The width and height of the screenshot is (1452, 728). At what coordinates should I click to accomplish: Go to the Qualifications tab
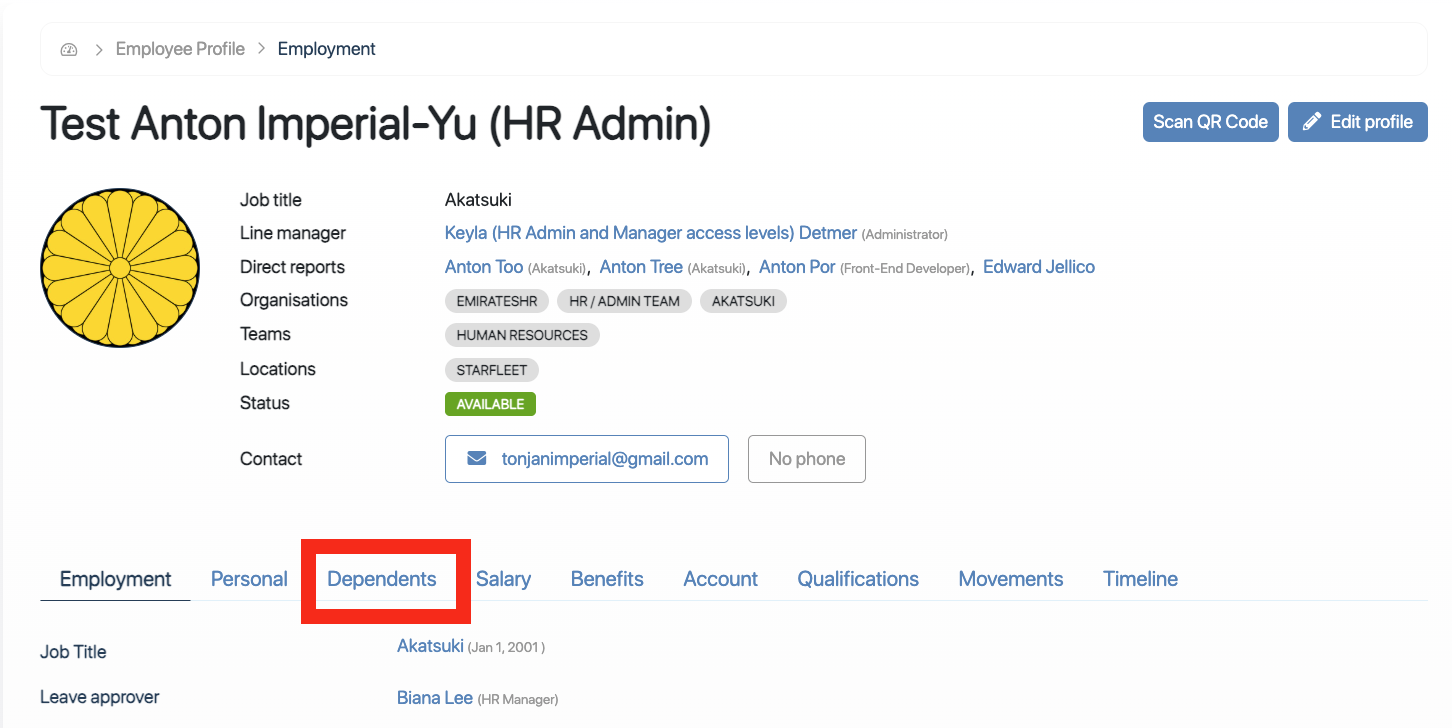(x=858, y=579)
